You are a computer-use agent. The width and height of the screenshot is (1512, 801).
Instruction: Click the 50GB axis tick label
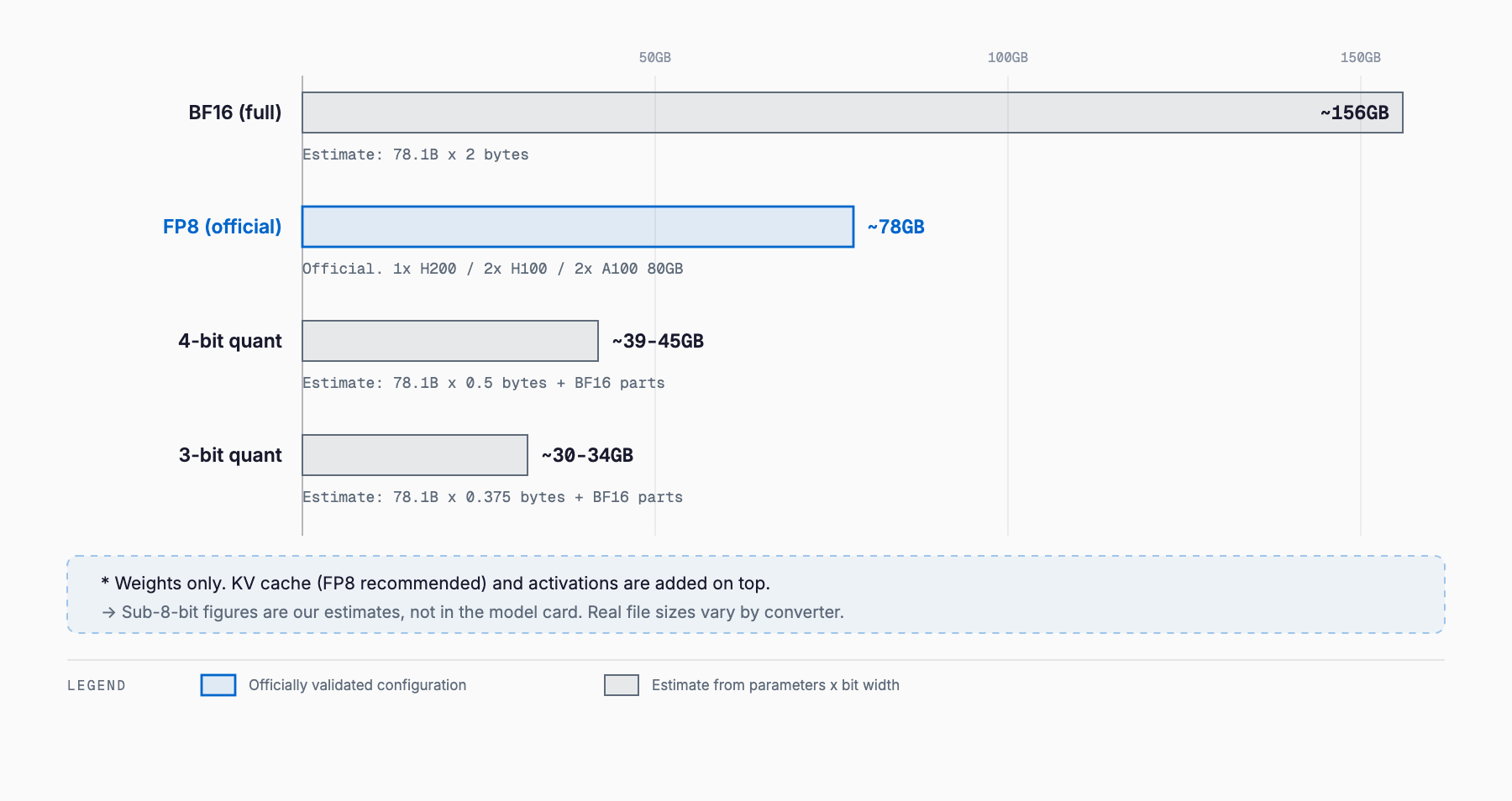click(x=655, y=57)
